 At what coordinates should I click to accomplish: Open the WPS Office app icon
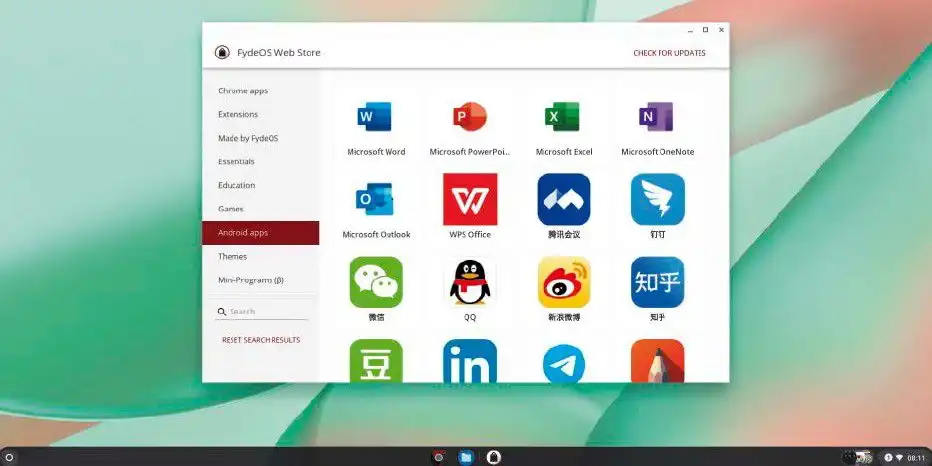point(469,200)
